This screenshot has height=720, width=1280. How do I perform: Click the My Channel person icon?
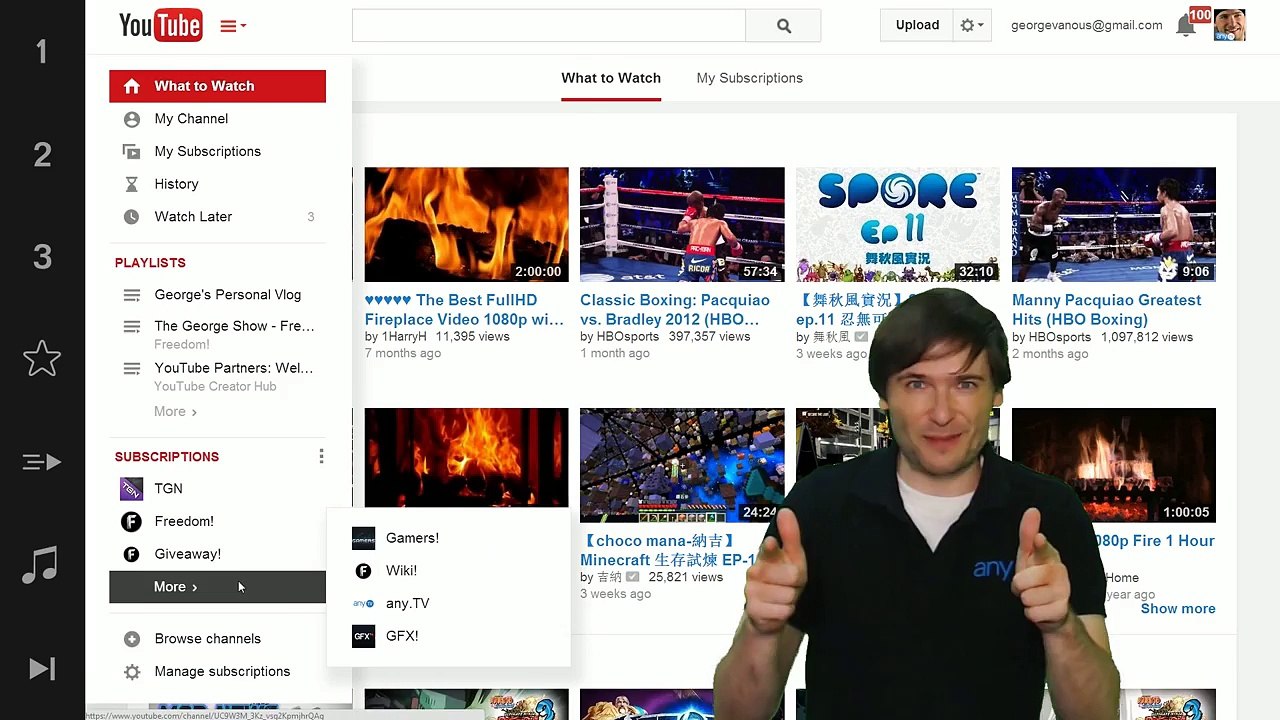[x=131, y=119]
